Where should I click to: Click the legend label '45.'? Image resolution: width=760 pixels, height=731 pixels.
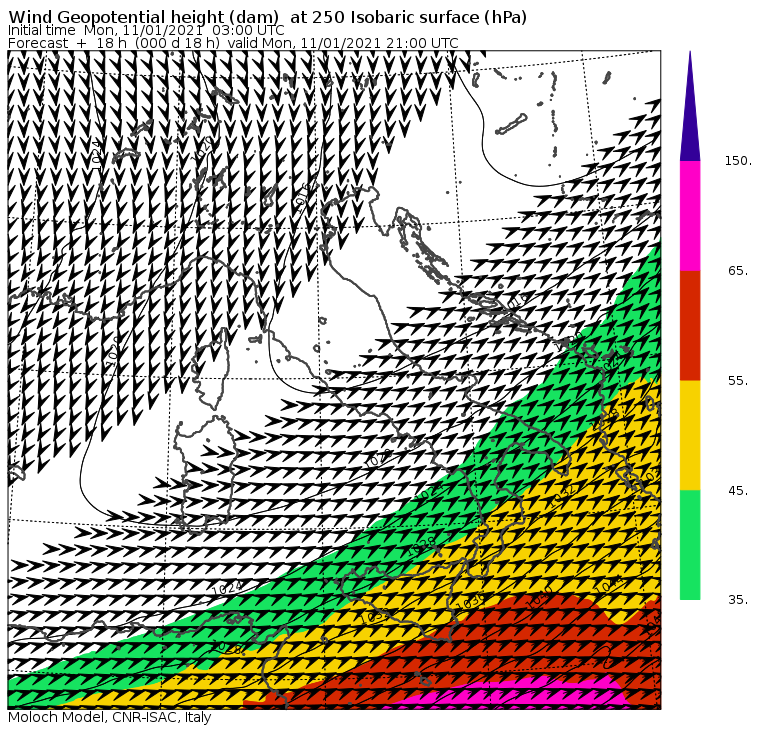point(738,491)
